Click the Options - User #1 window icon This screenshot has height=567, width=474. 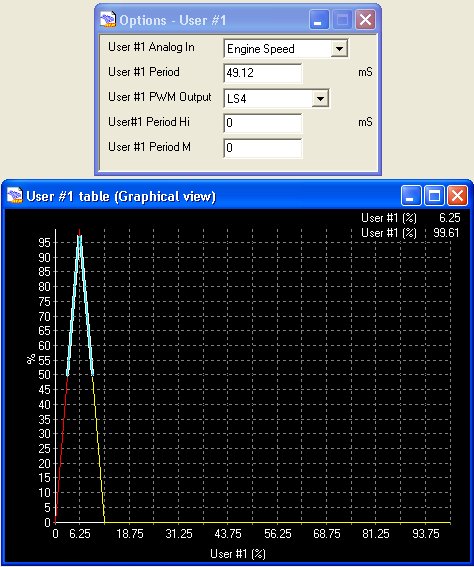(x=108, y=20)
